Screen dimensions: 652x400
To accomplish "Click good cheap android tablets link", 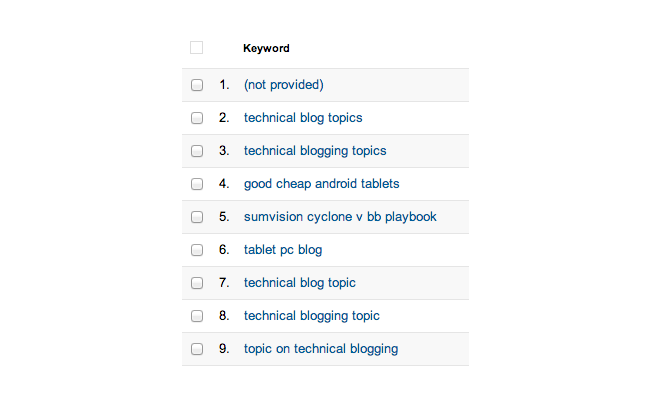I will pos(321,184).
